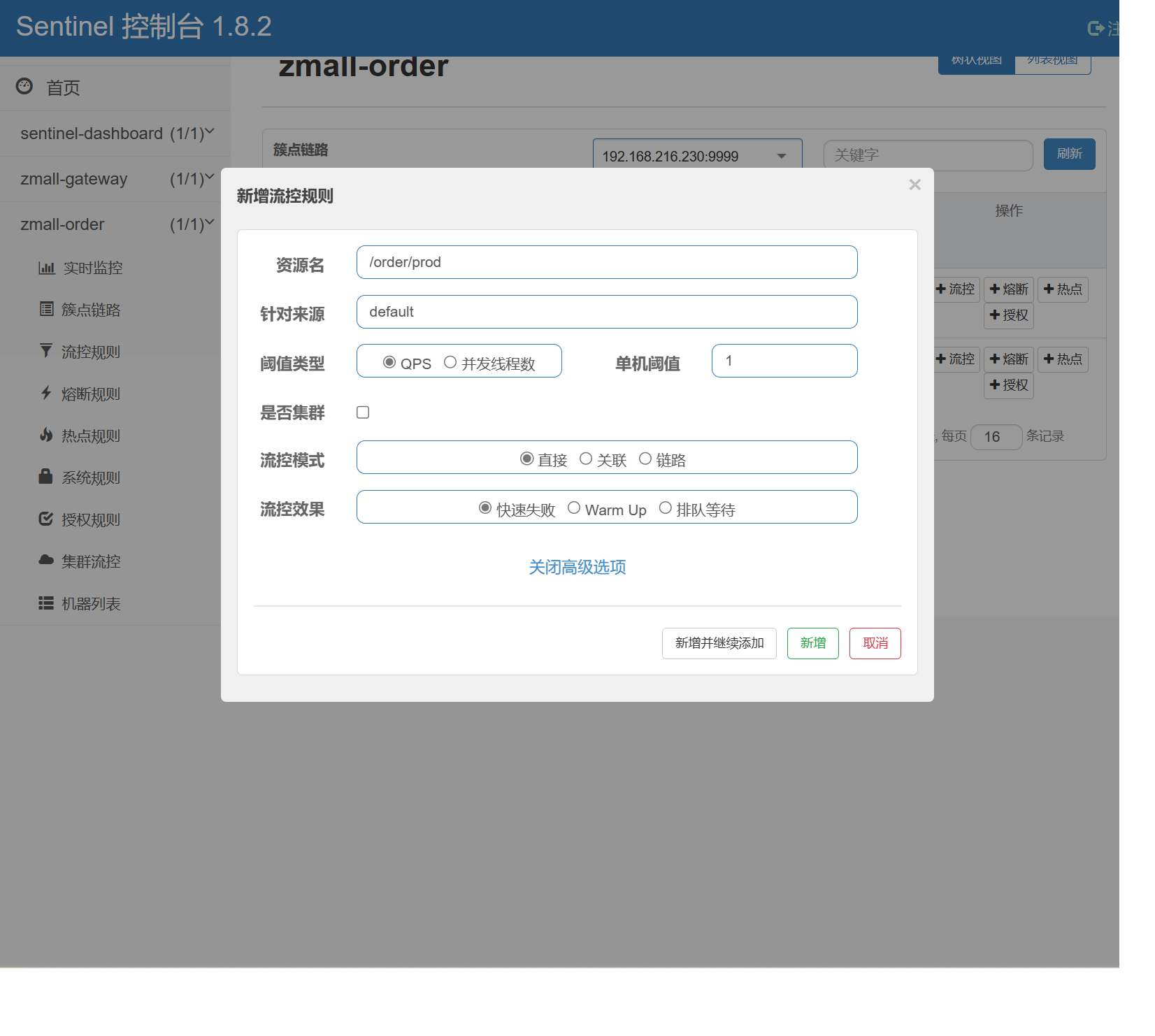
Task: Select 直接 flow control mode
Action: coord(527,459)
